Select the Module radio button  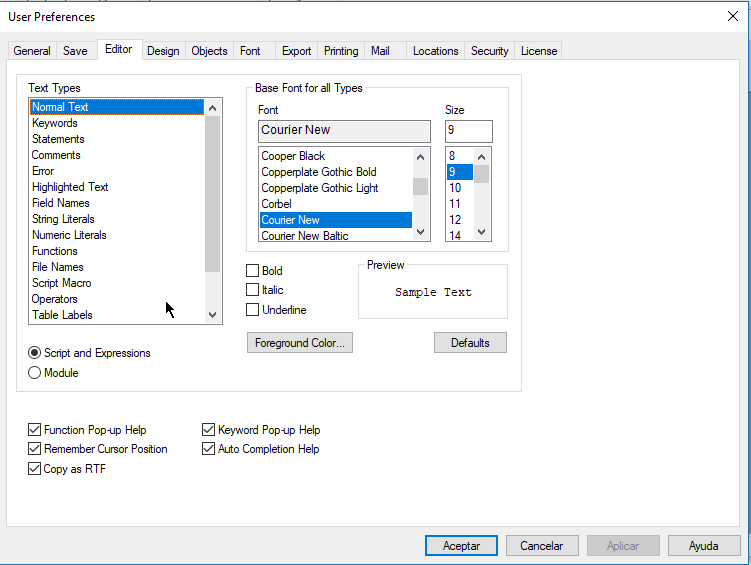coord(35,373)
